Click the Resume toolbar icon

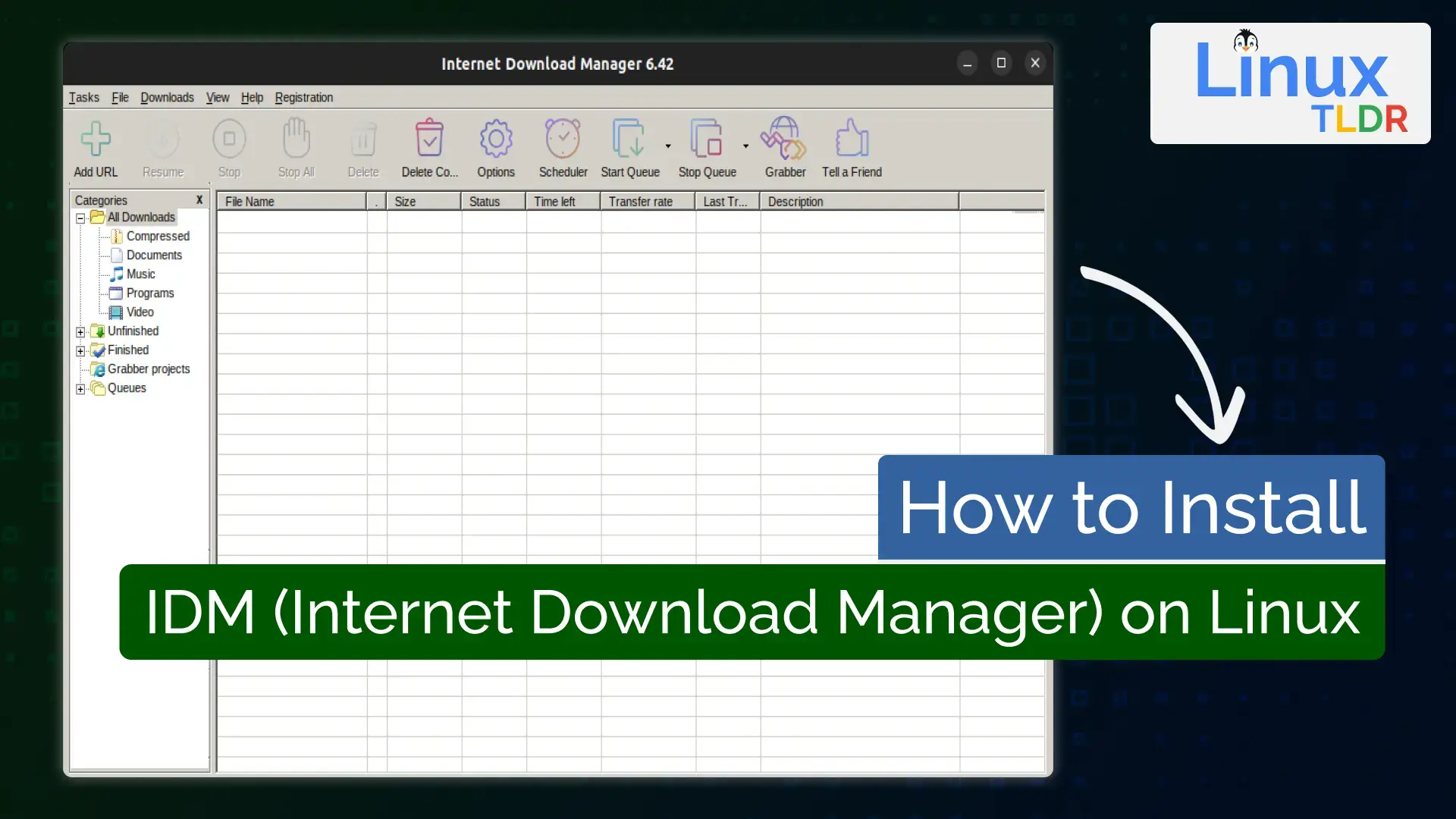163,139
